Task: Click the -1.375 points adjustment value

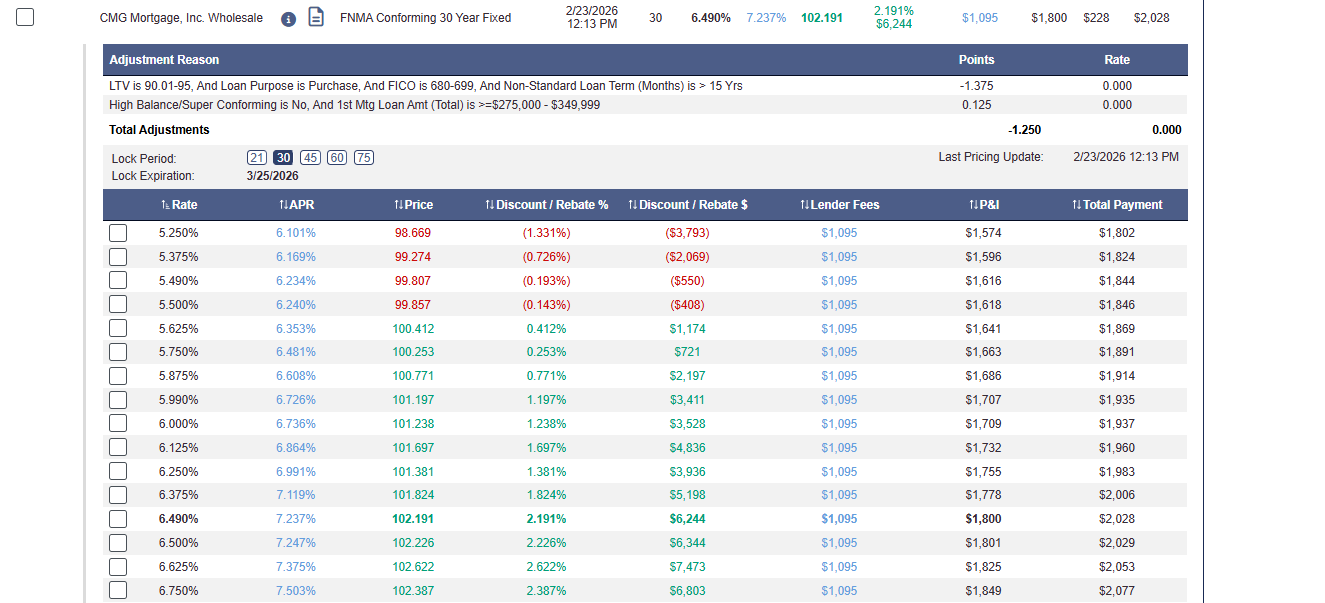Action: (x=976, y=86)
